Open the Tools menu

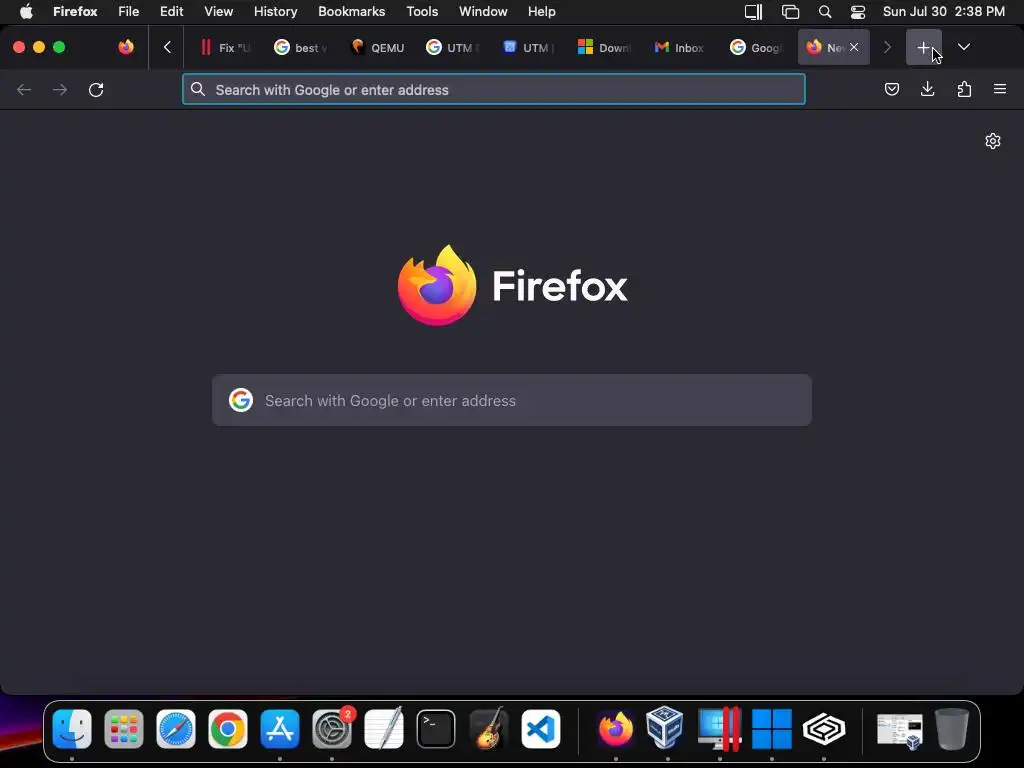tap(422, 12)
